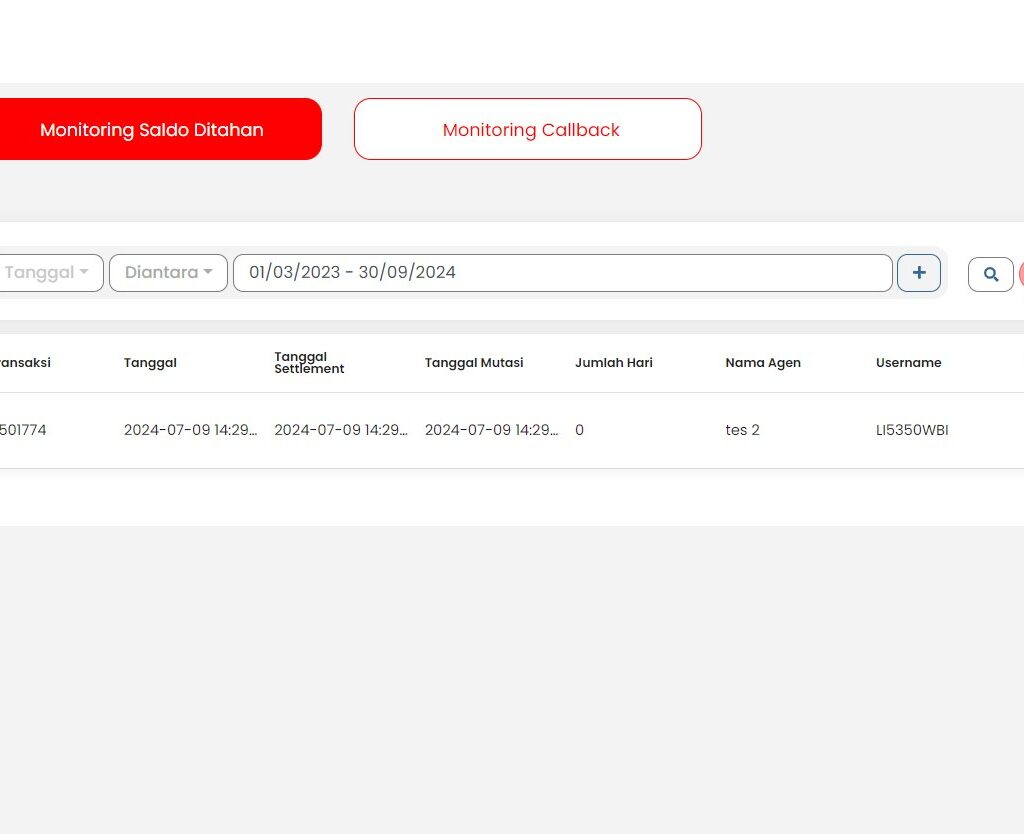Switch to Monitoring Saldo Ditahan tab
Viewport: 1024px width, 834px height.
tap(152, 130)
